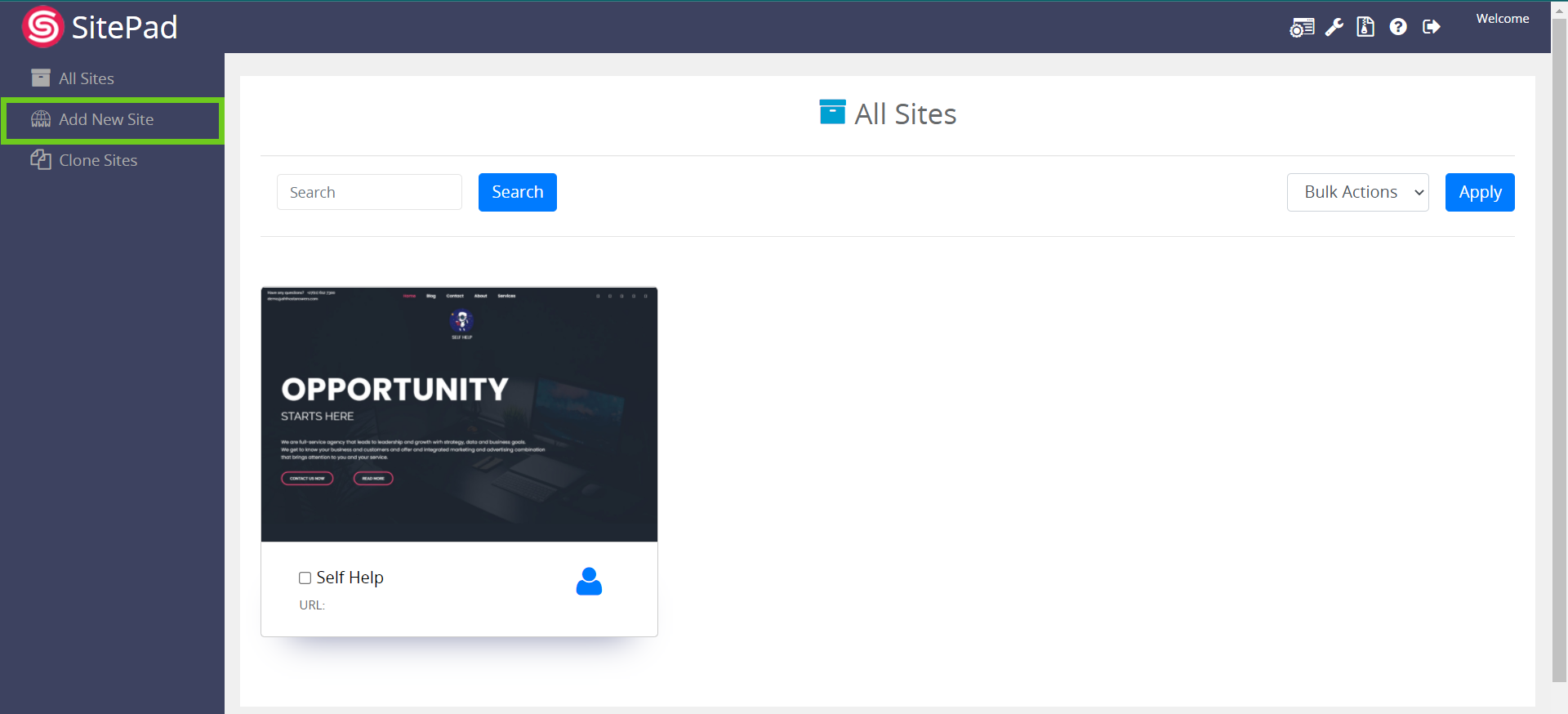
Task: Click the archive icon beside All Sites heading
Action: 832,113
